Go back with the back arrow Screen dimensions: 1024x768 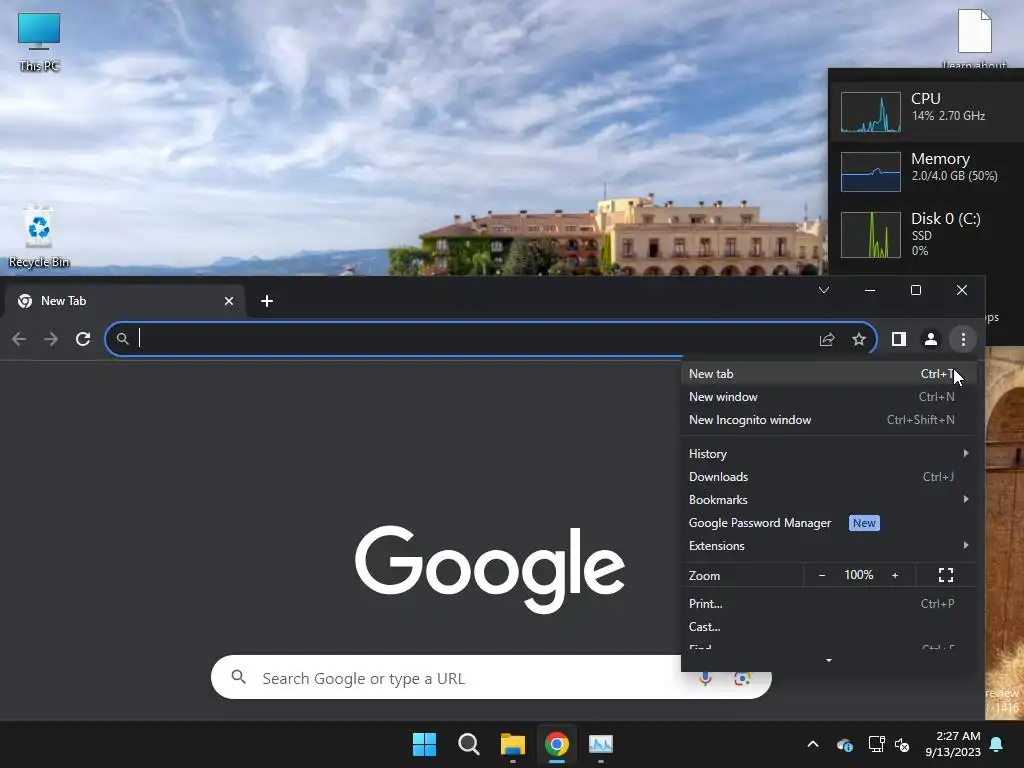tap(19, 339)
